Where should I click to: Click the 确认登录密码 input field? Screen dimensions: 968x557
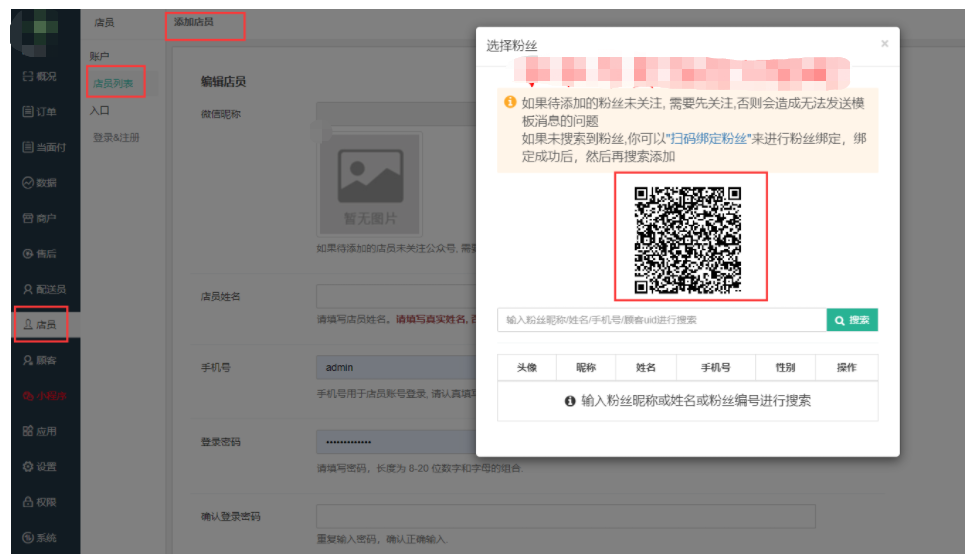(565, 516)
